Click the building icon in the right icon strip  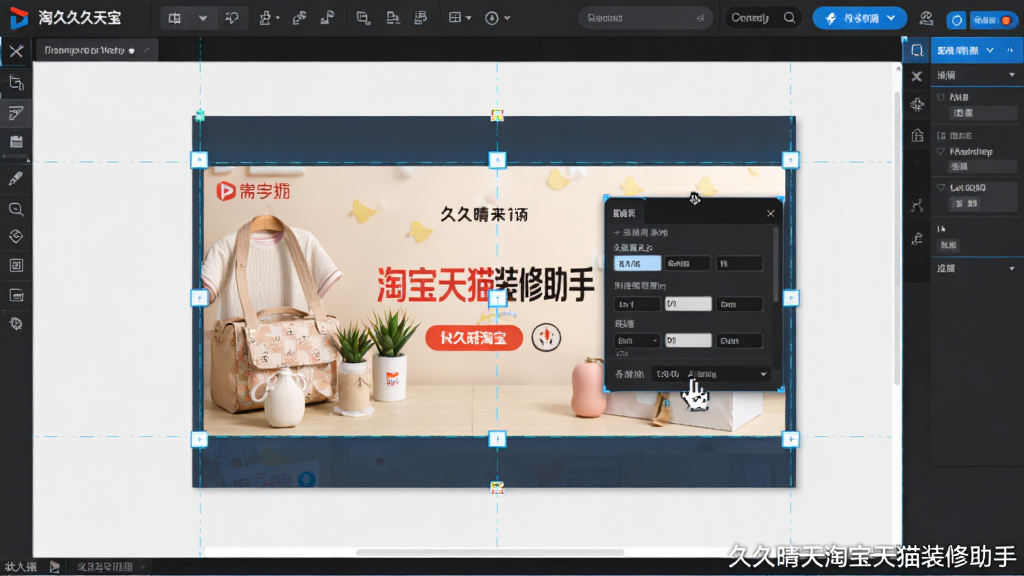coord(917,135)
